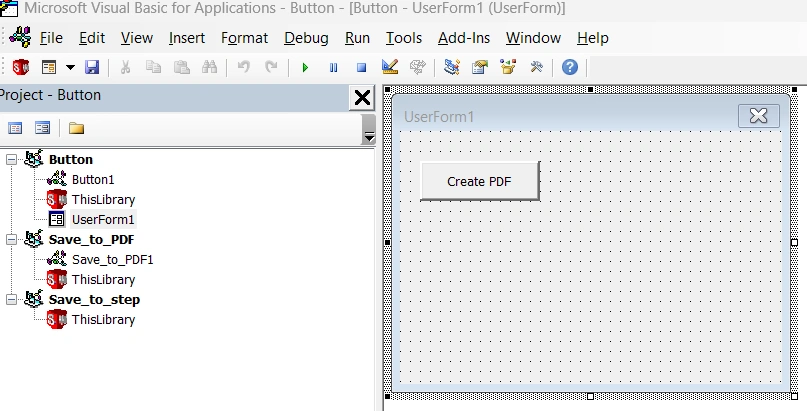This screenshot has width=807, height=411.
Task: Click the SOLIDWORKS view icon in toolbar
Action: click(21, 67)
